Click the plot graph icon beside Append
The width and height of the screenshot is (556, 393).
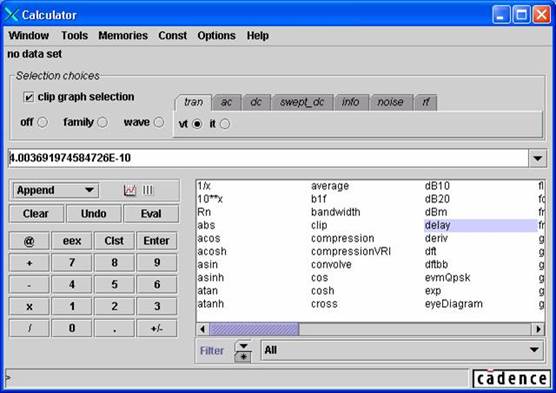coord(130,190)
